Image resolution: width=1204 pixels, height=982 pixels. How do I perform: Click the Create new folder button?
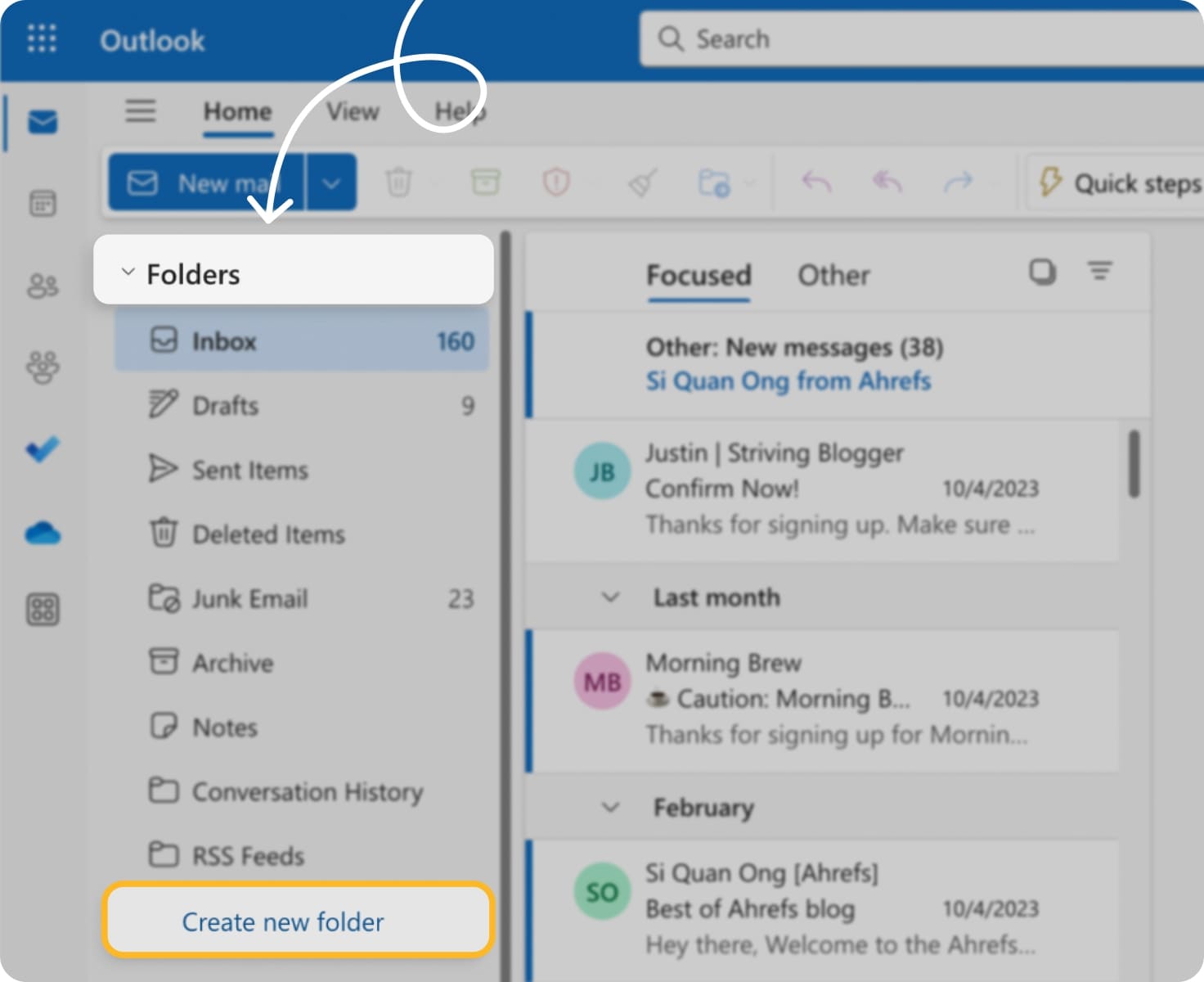282,921
